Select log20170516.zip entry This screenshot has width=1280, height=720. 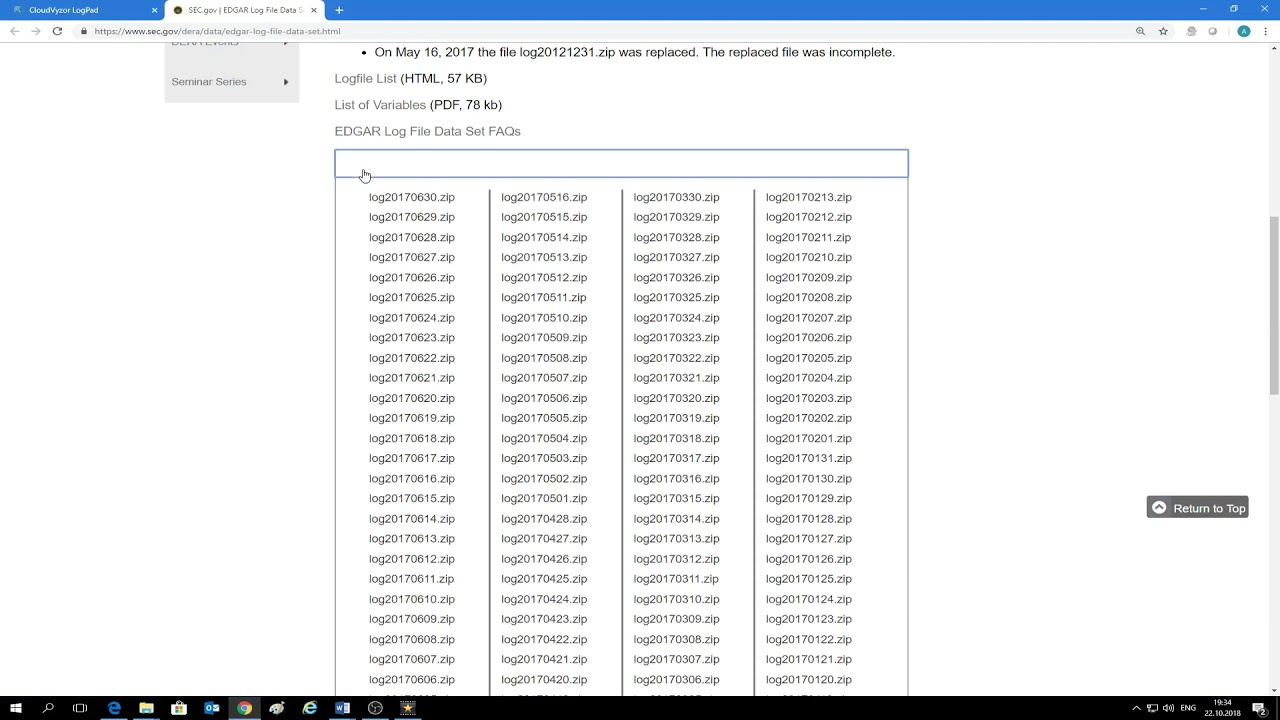pyautogui.click(x=544, y=197)
